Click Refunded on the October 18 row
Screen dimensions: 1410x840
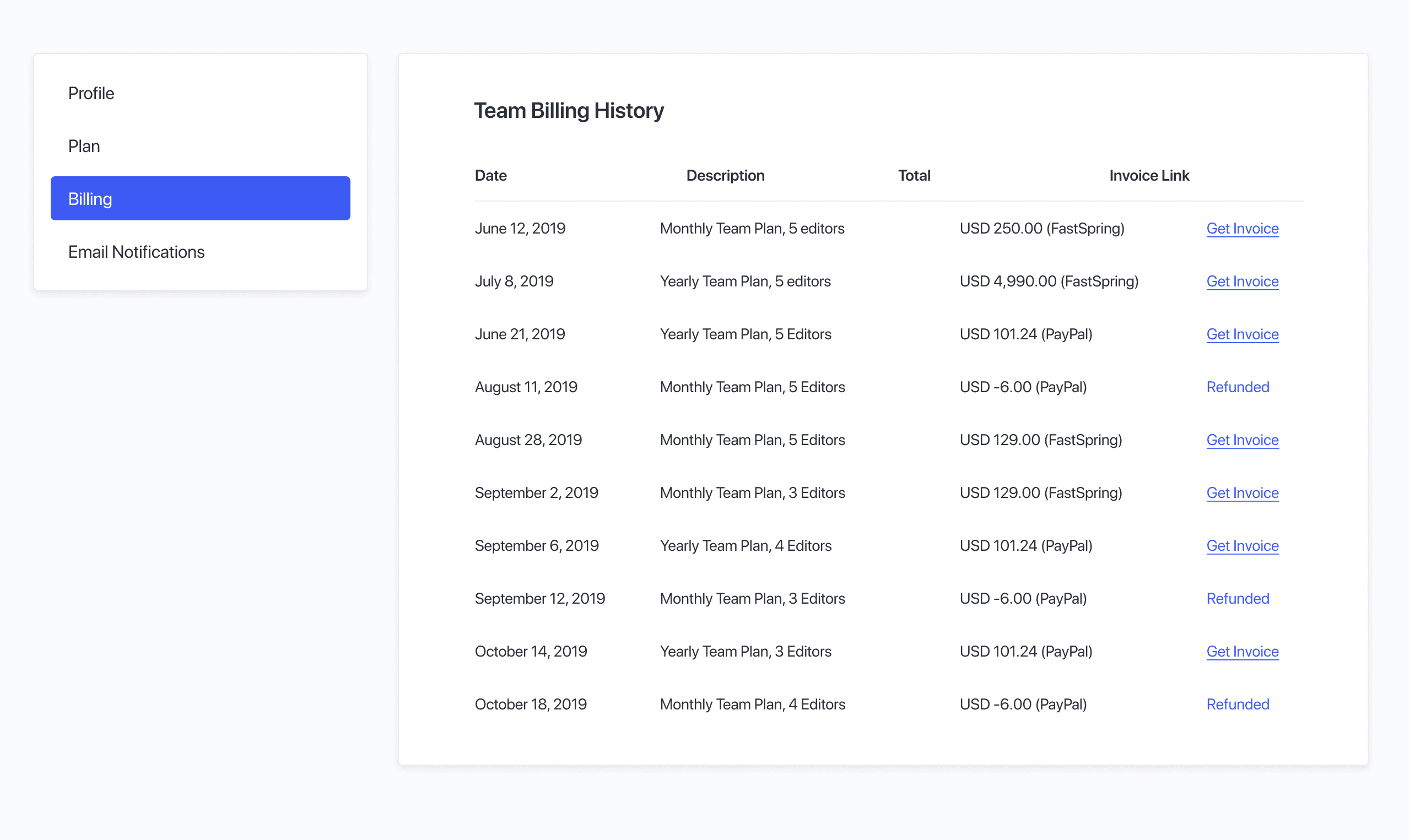point(1238,703)
